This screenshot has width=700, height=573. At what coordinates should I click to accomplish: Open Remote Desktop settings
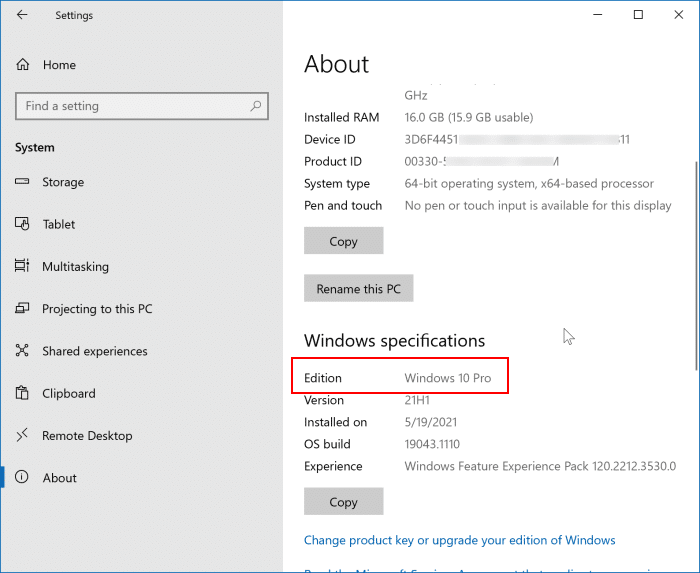[x=87, y=436]
